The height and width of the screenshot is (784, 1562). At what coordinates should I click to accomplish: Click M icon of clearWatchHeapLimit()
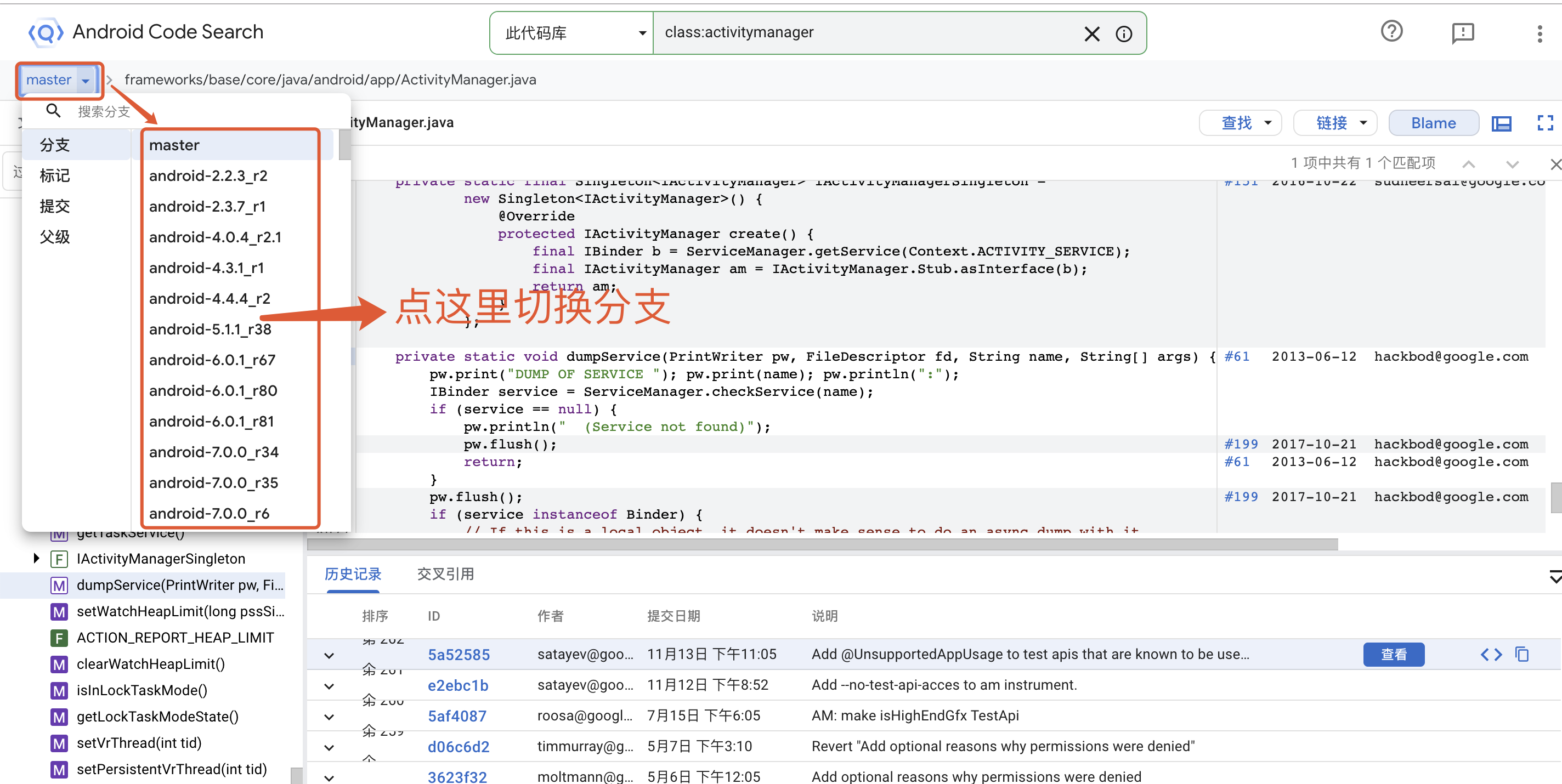tap(59, 664)
